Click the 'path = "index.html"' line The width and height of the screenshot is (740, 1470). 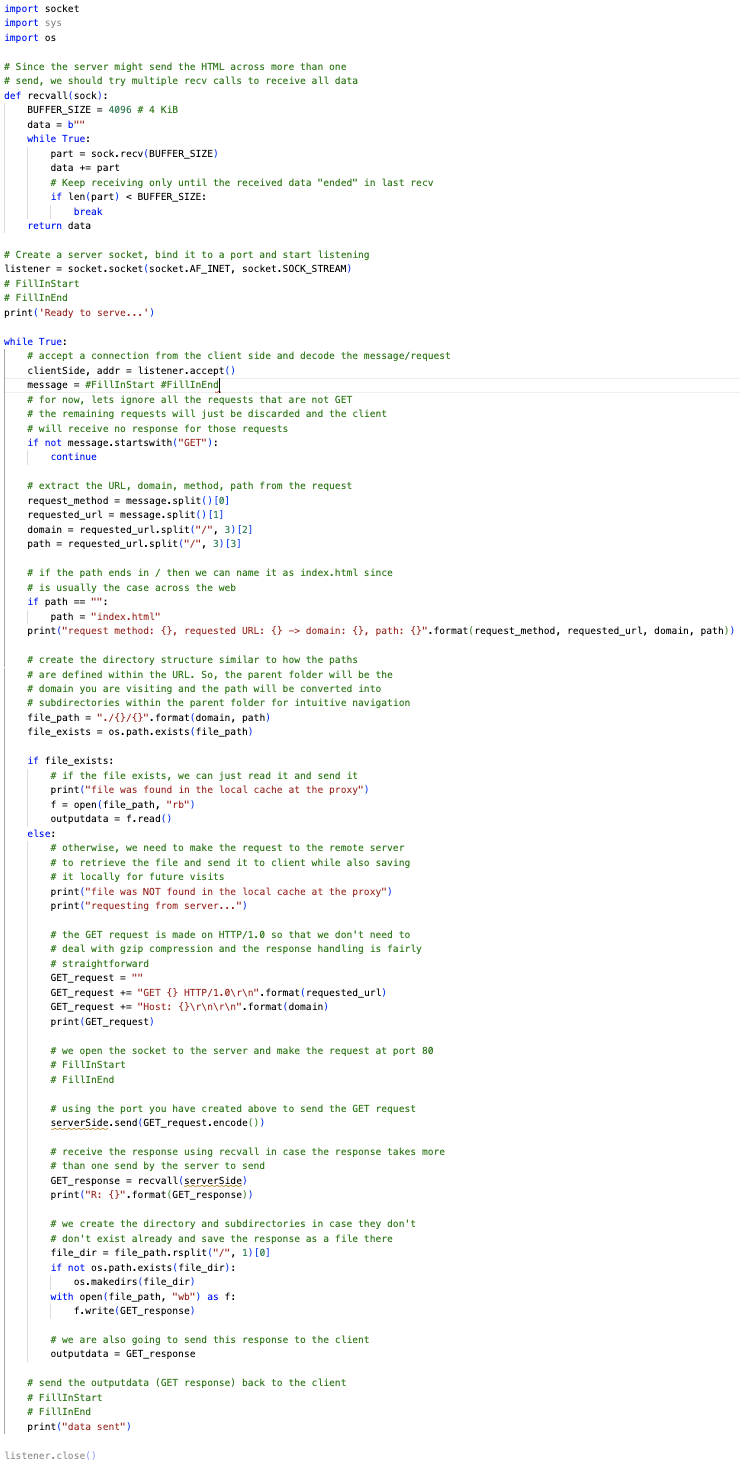pos(106,616)
